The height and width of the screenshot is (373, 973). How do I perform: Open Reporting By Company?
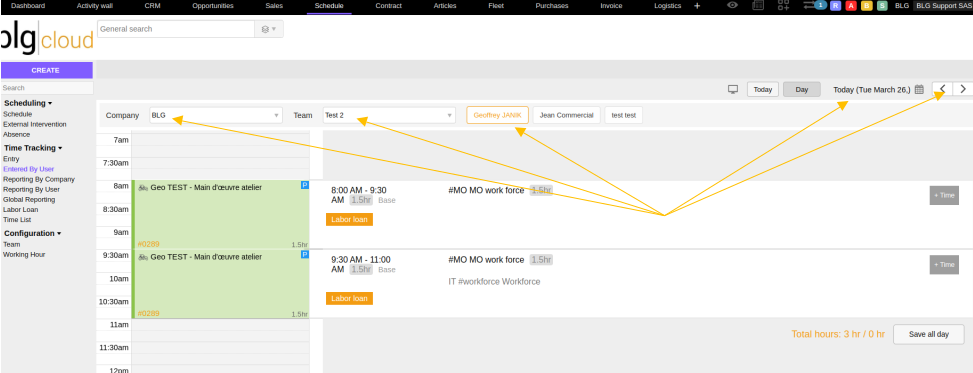[x=39, y=179]
